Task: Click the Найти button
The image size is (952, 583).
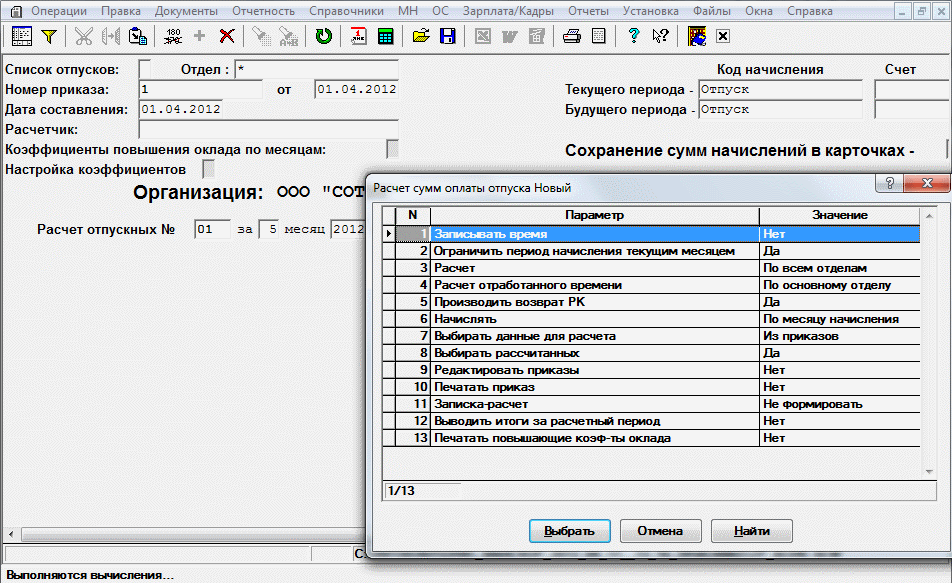Action: coord(752,531)
